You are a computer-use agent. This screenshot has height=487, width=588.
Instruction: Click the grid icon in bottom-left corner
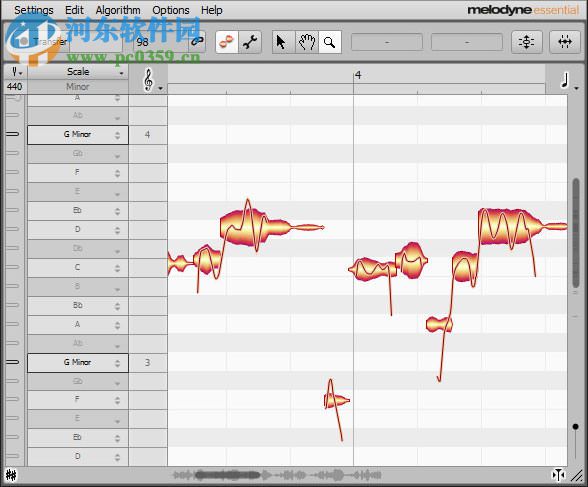point(11,475)
